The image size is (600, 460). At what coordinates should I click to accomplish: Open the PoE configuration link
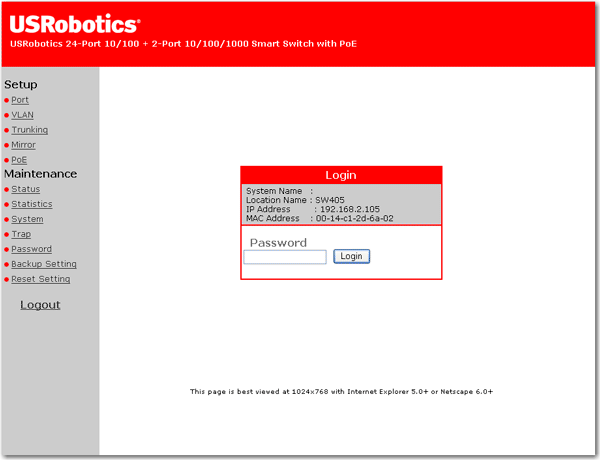[x=19, y=160]
